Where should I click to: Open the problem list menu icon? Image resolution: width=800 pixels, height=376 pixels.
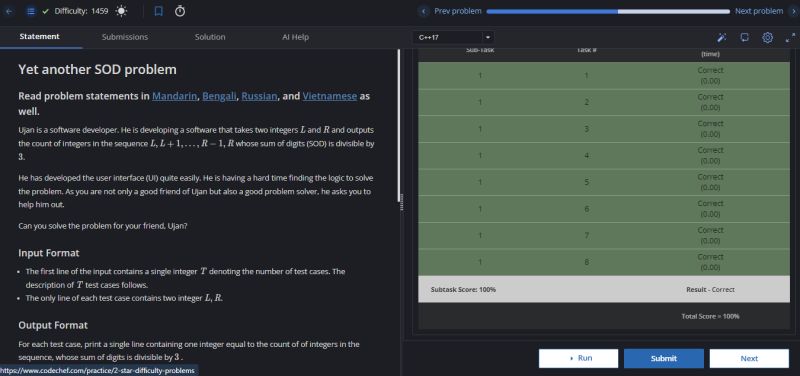tap(31, 11)
